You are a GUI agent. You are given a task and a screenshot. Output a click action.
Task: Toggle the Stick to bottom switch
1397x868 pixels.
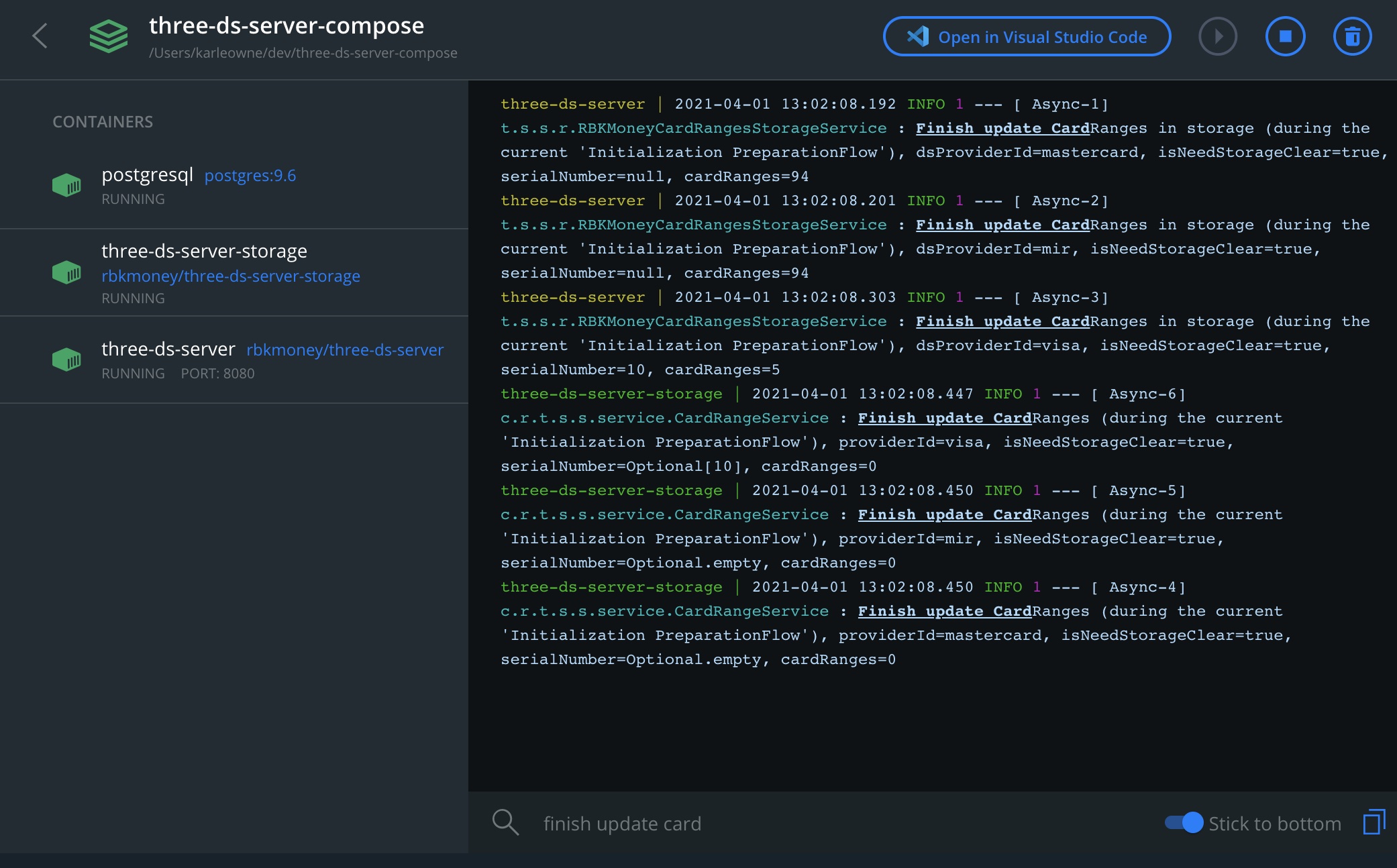(x=1184, y=823)
